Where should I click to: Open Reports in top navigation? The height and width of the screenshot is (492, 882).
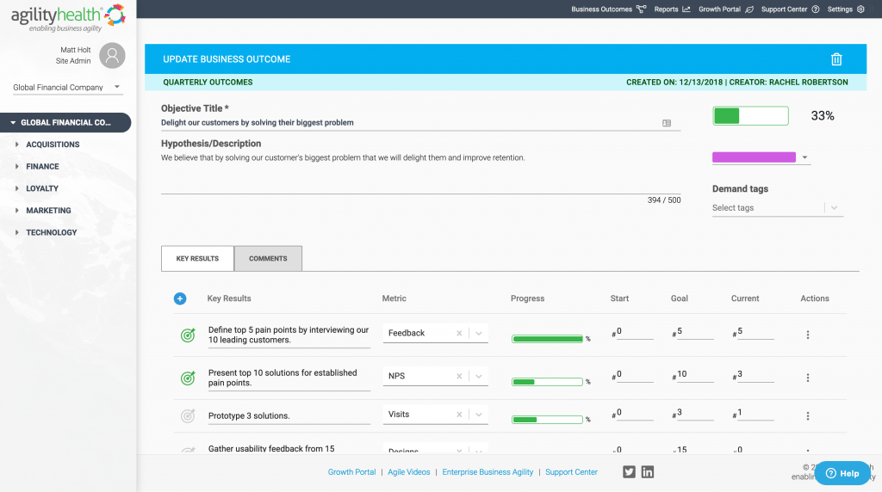pos(672,9)
